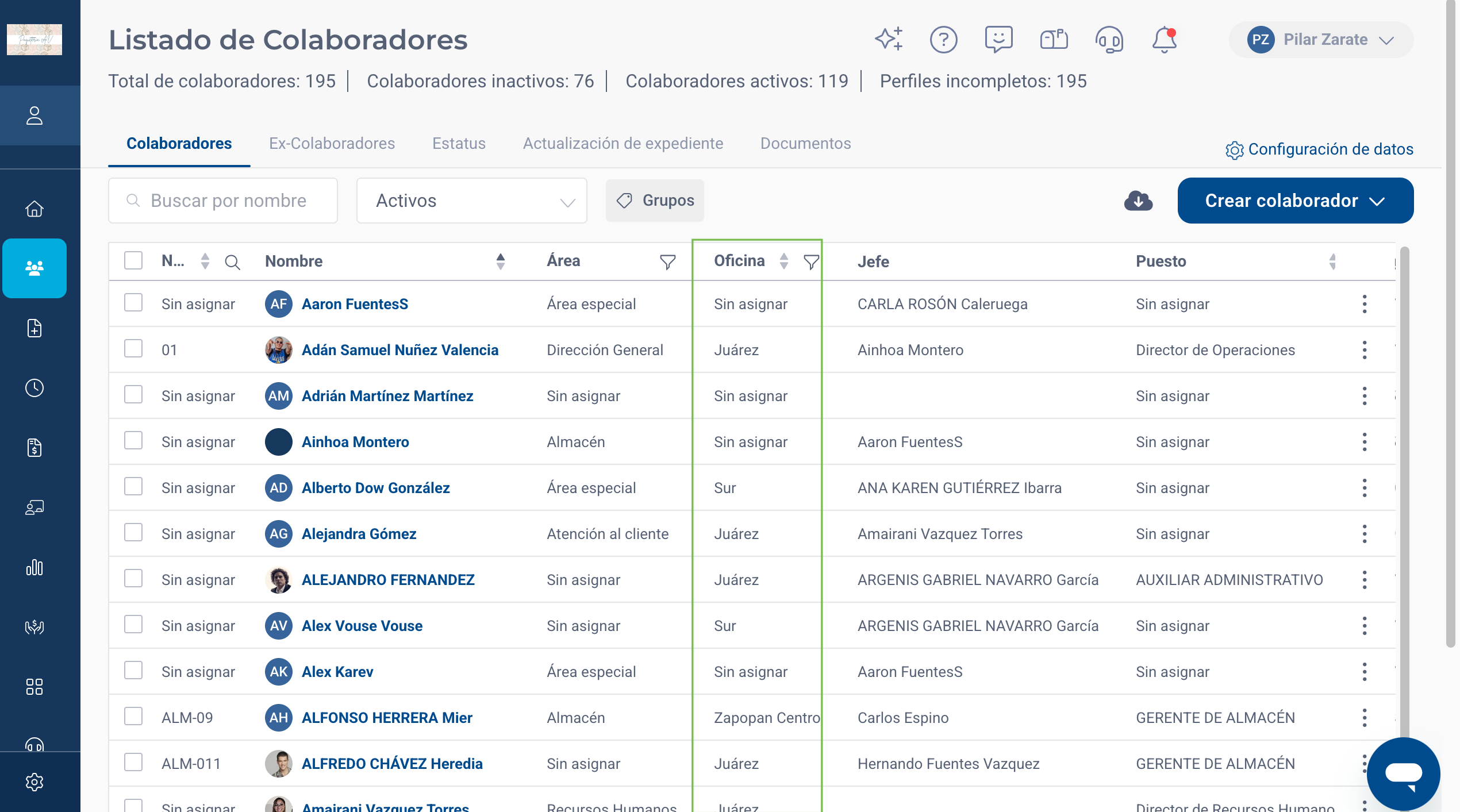
Task: Expand the Pilar Zarate user menu
Action: [1320, 40]
